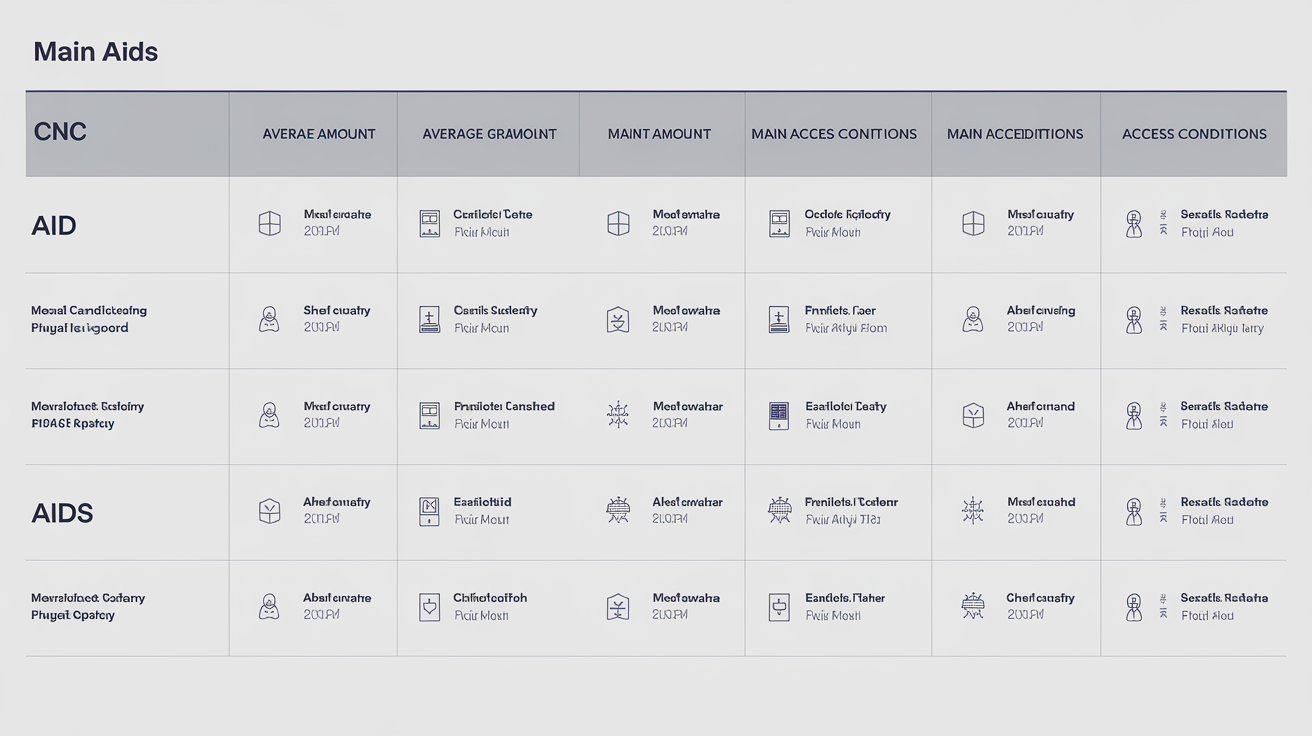Click the 'AVERAE AMOUNT' column header

tap(319, 134)
